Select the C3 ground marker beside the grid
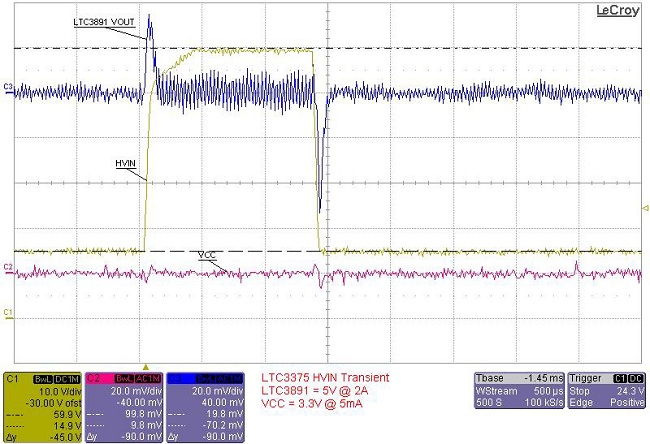The height and width of the screenshot is (444, 650). click(8, 87)
